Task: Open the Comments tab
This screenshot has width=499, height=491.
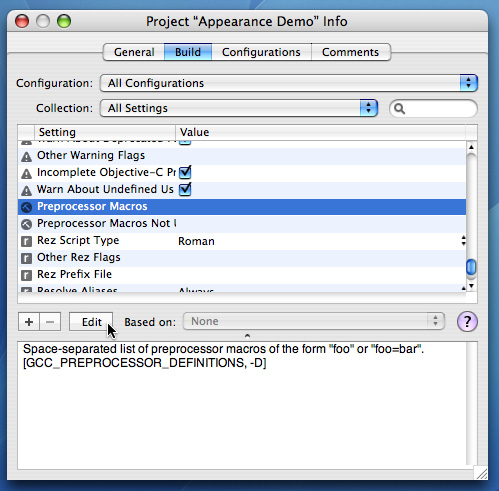Action: pos(350,52)
